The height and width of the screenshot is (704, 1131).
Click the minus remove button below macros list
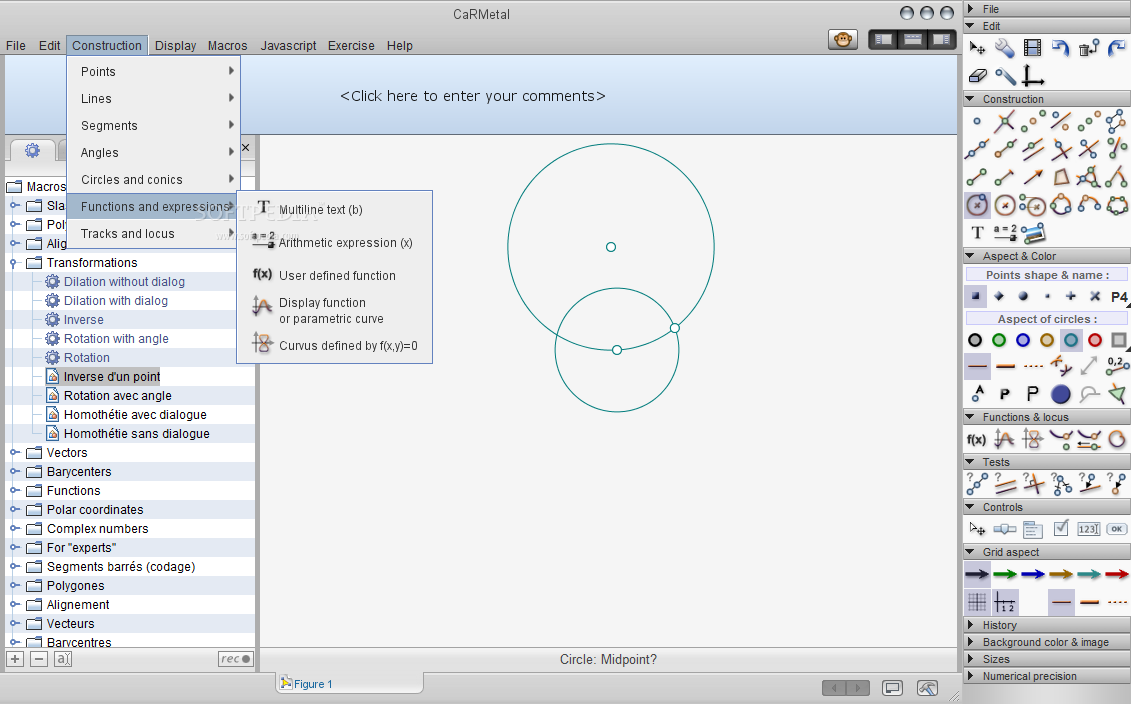40,659
